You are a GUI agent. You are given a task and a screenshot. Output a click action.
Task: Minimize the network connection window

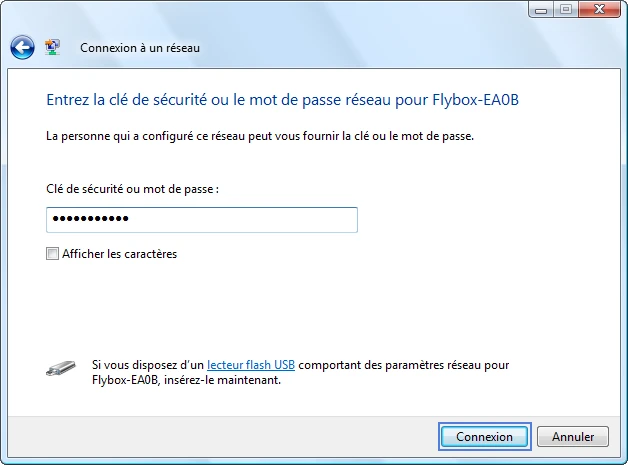541,10
